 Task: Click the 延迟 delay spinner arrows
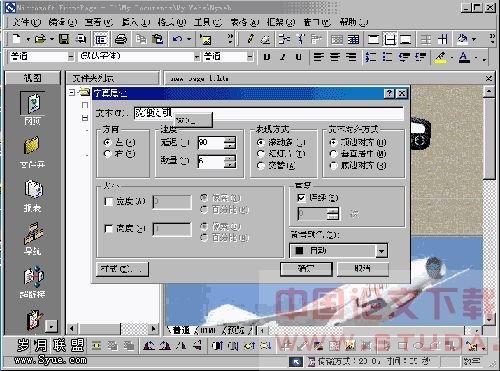pyautogui.click(x=230, y=143)
